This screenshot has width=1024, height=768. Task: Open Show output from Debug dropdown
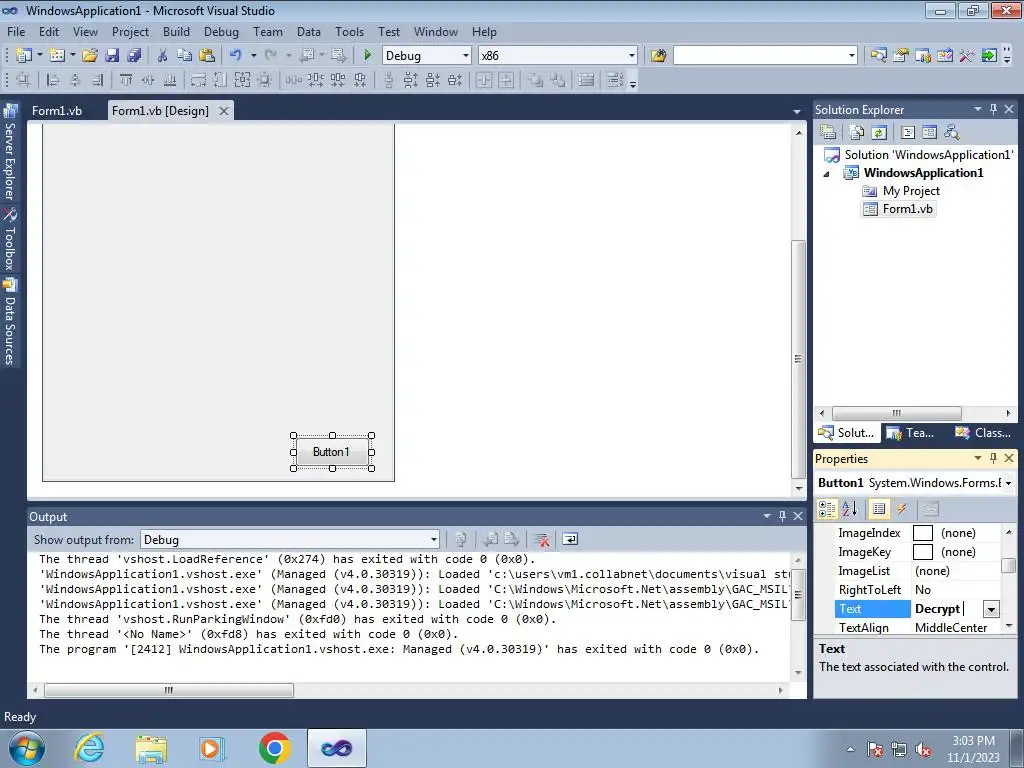[x=433, y=539]
